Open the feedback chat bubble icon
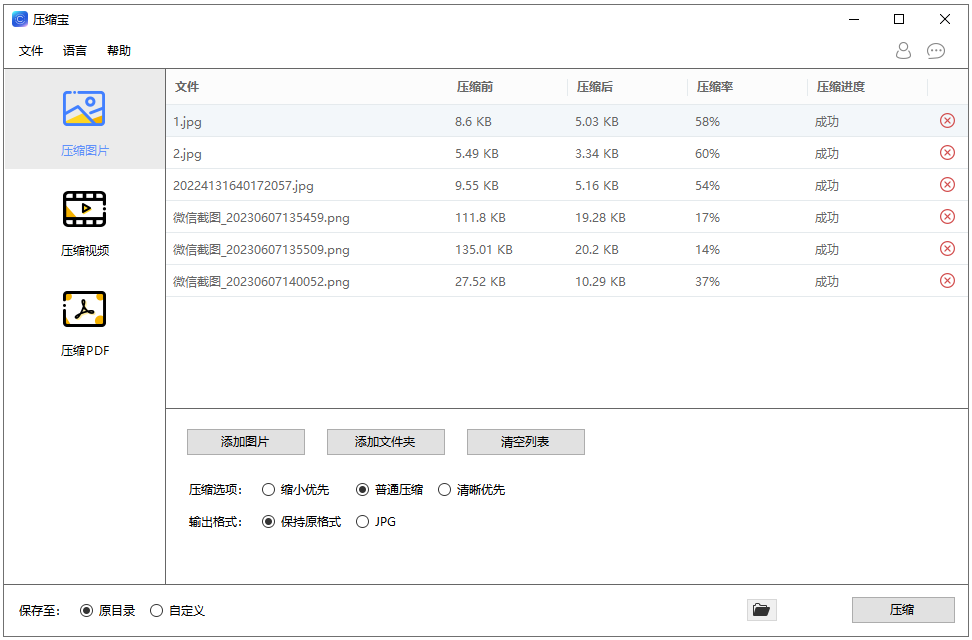 pyautogui.click(x=936, y=51)
